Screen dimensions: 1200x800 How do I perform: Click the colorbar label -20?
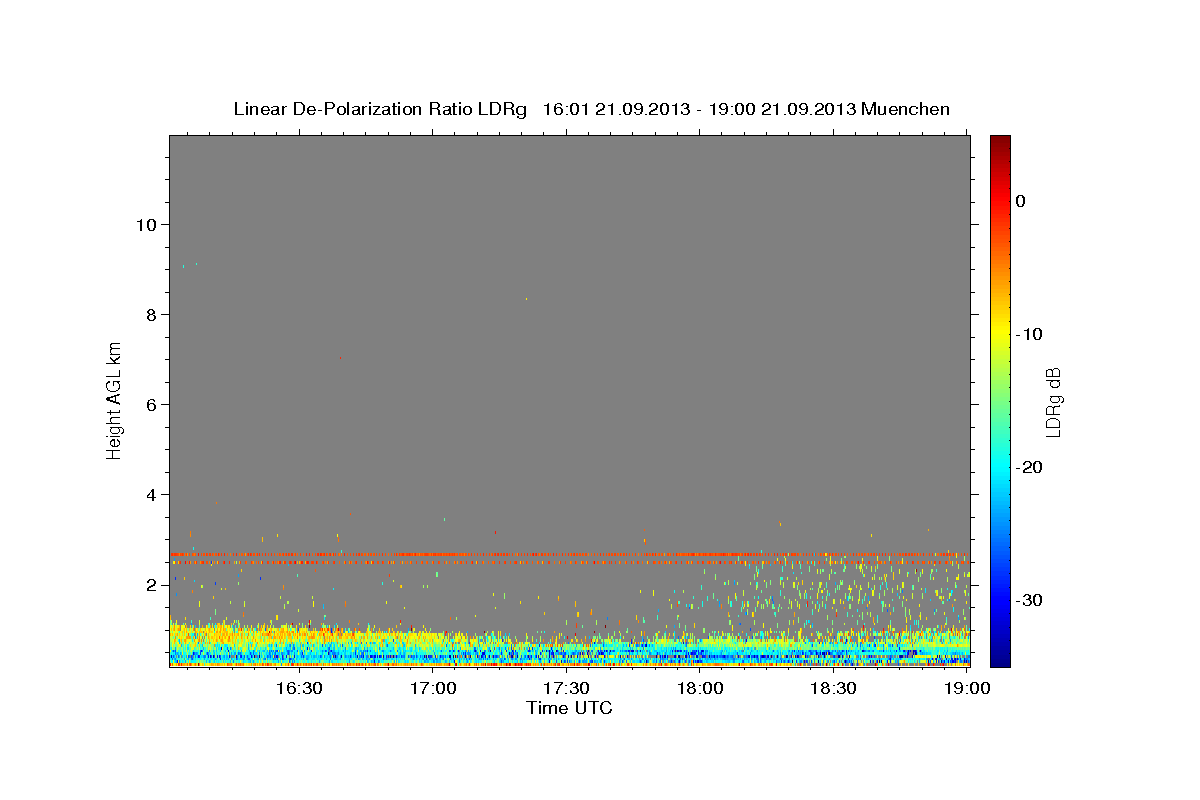(1029, 467)
